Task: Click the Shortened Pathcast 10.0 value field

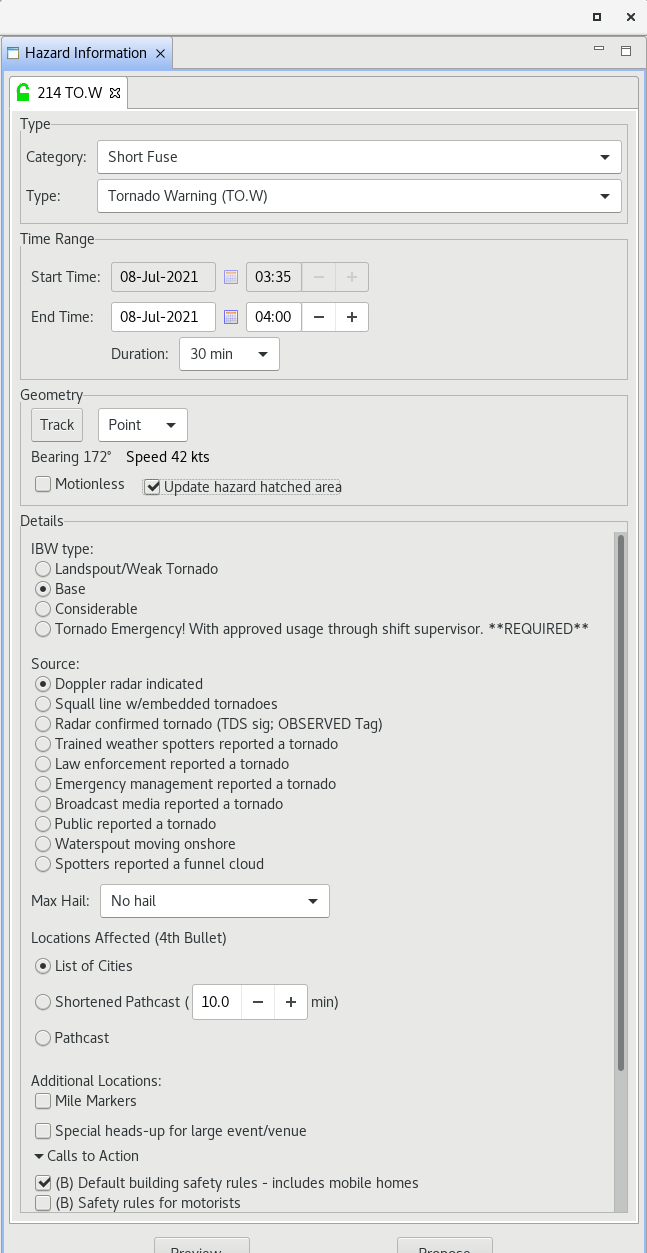Action: pos(216,1002)
